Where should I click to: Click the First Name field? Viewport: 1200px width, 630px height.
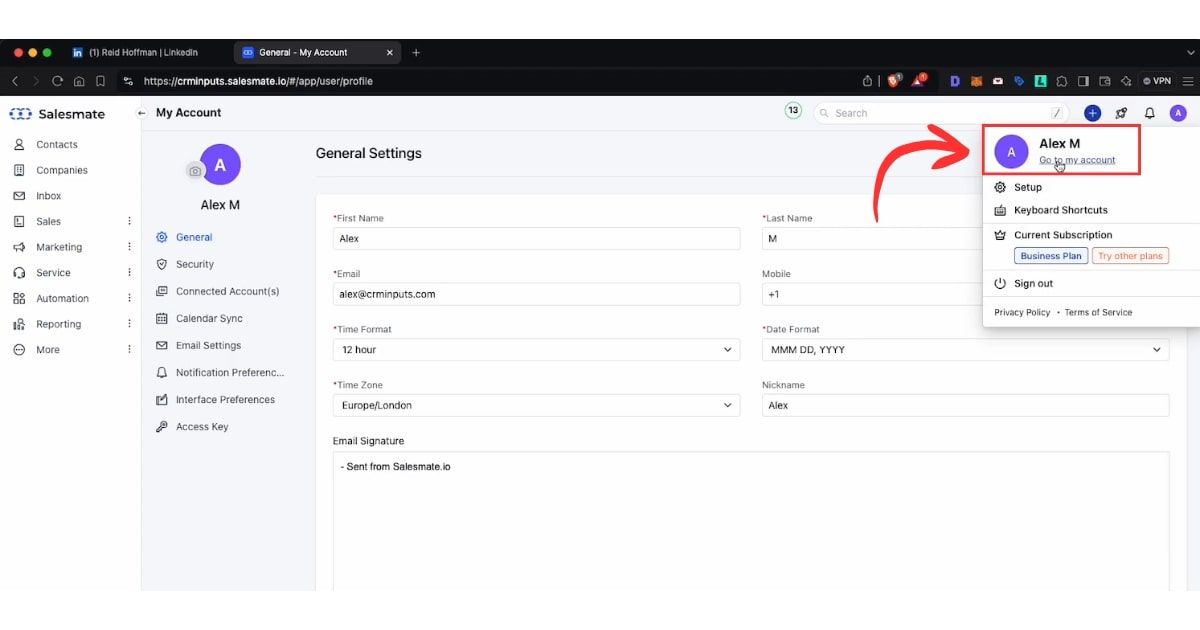536,239
